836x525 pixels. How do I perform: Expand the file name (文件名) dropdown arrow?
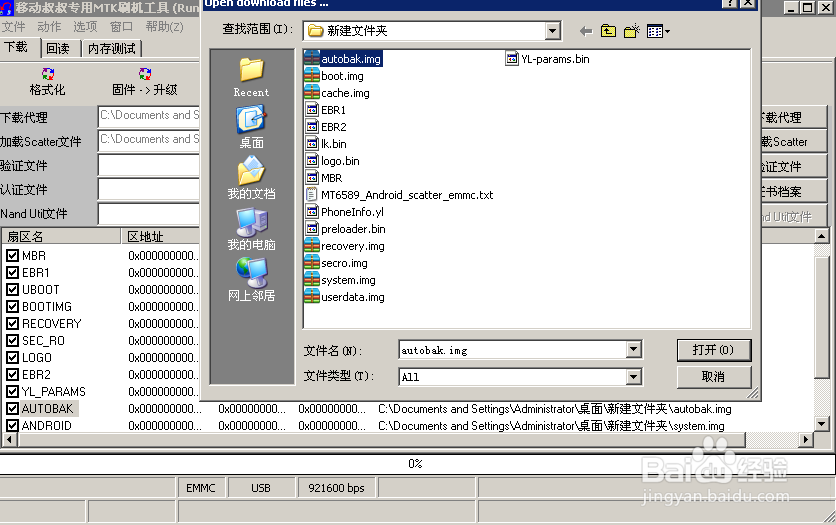[633, 350]
